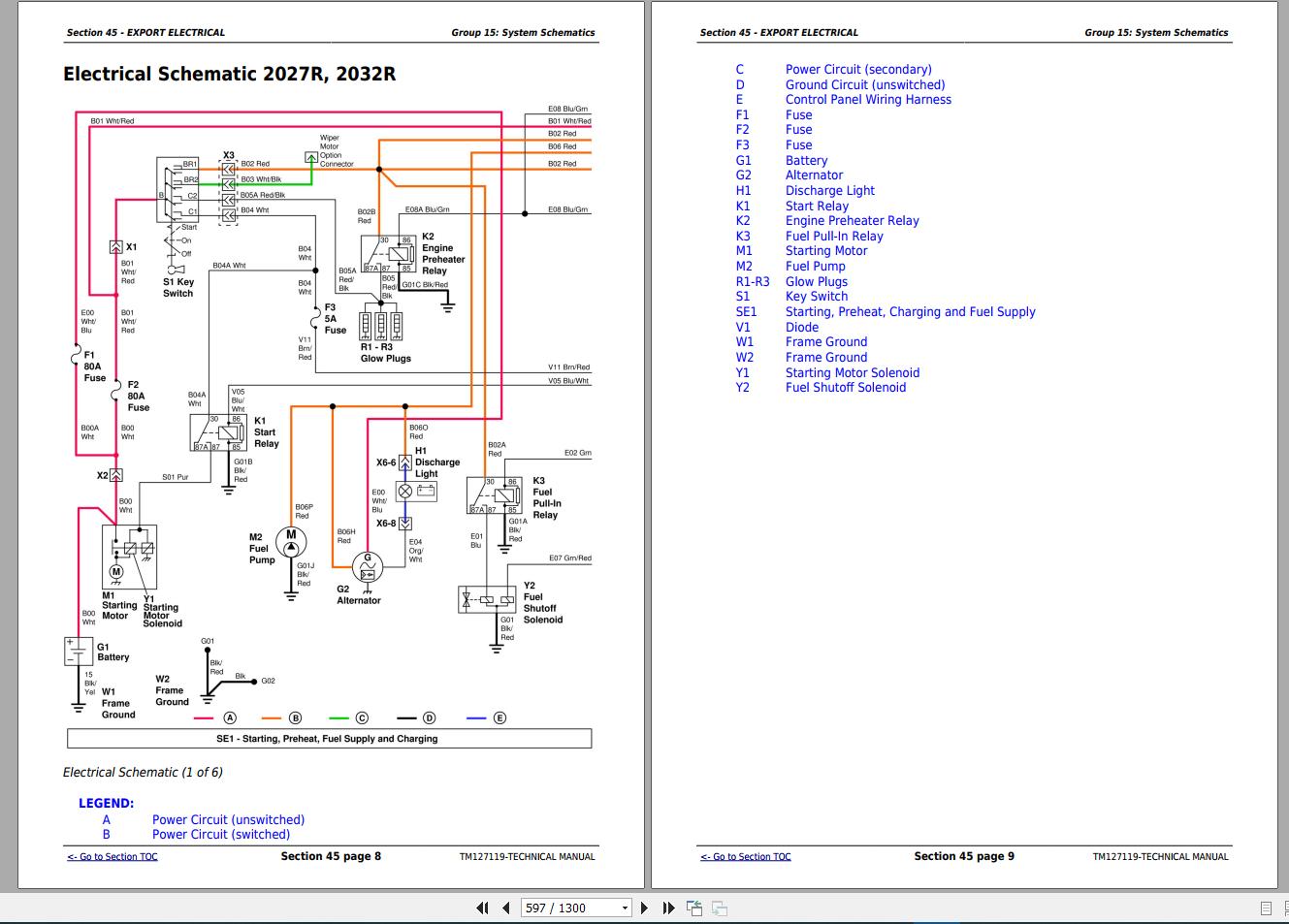Click the Battery legend entry G1
1289x924 pixels.
806,161
